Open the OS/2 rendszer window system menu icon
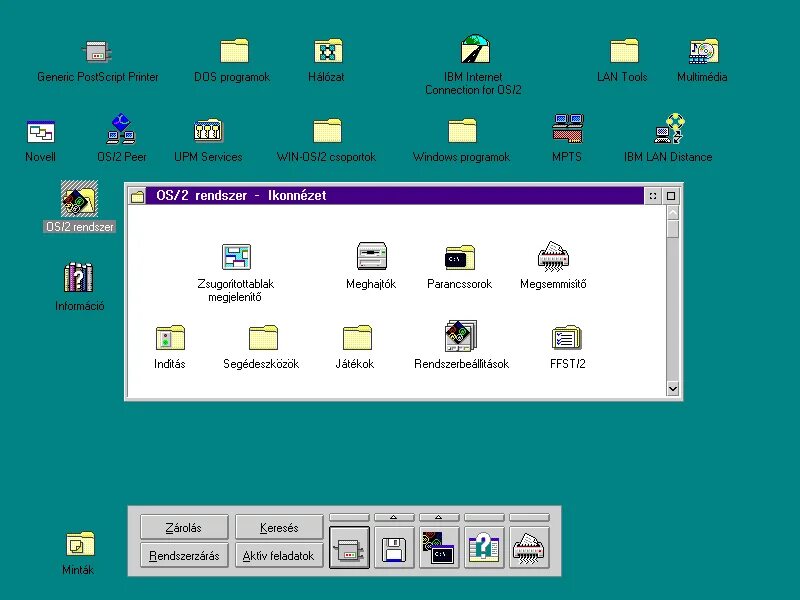The height and width of the screenshot is (600, 800). (137, 196)
